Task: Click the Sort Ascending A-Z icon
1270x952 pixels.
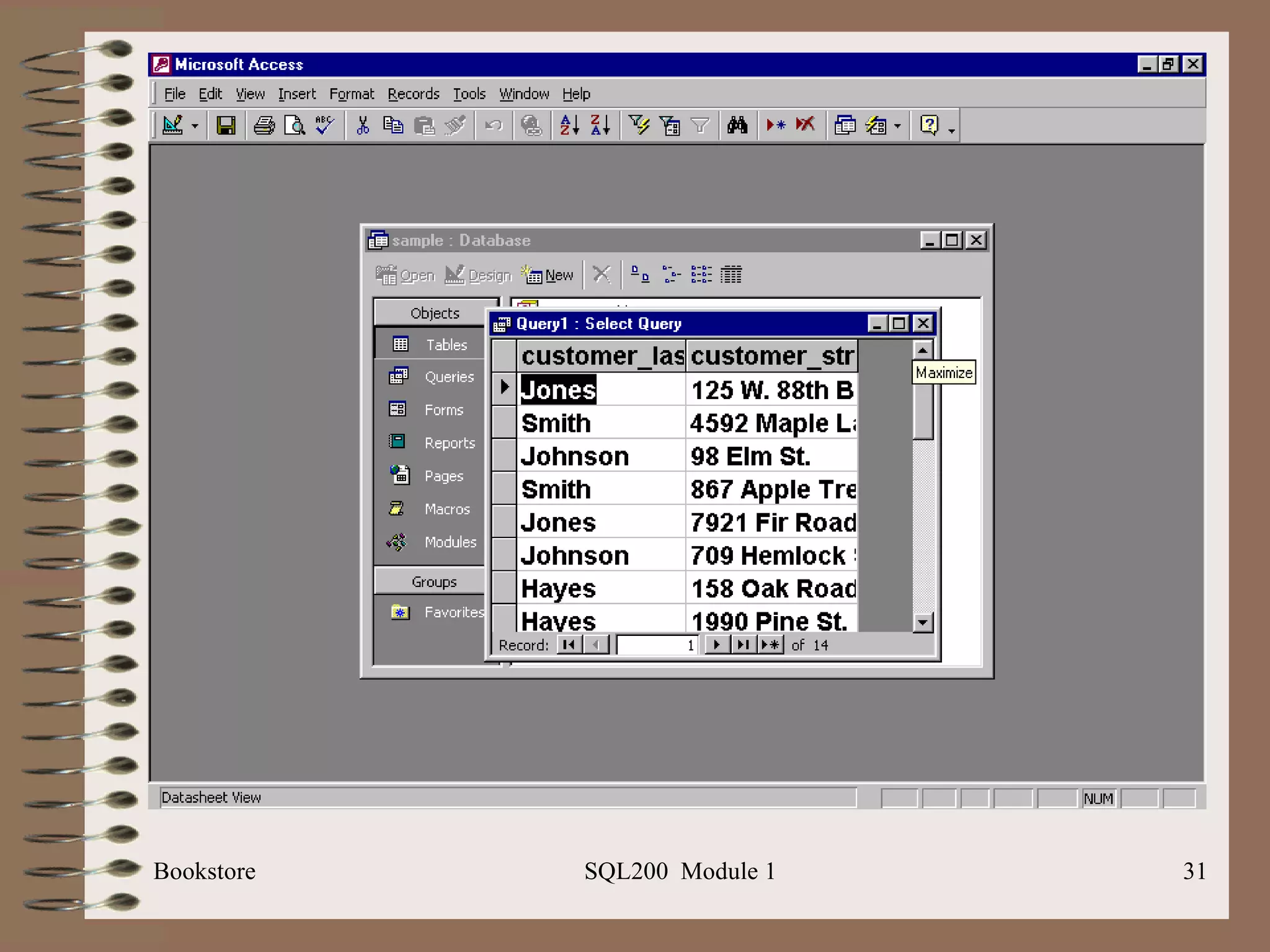Action: tap(569, 126)
